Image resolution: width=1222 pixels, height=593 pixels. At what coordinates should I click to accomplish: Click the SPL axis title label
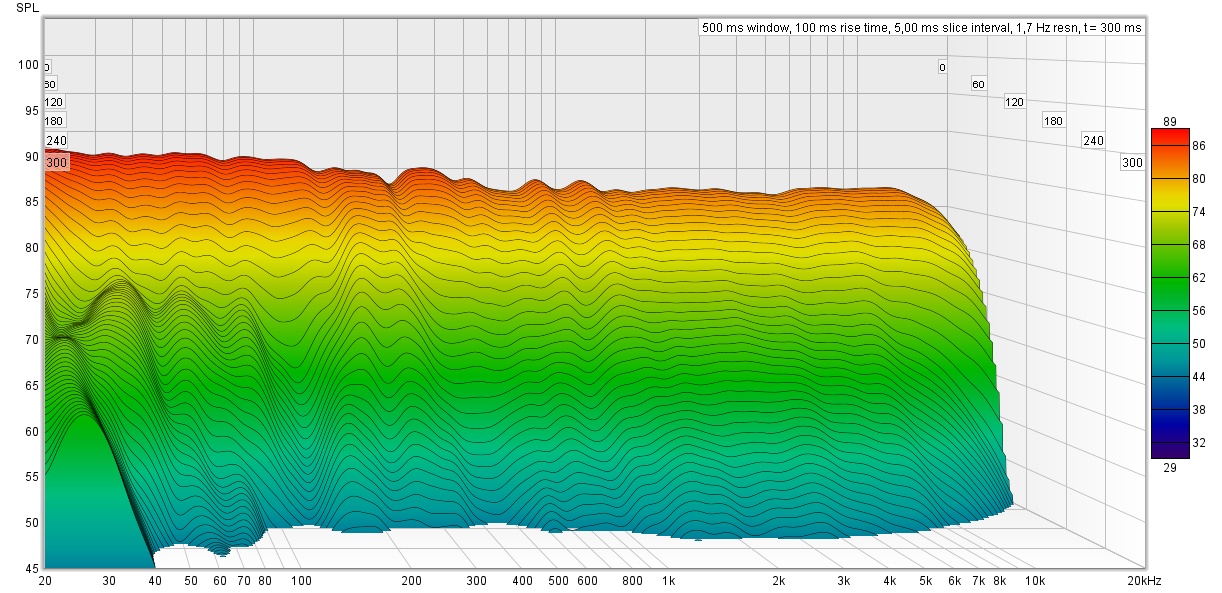point(27,8)
